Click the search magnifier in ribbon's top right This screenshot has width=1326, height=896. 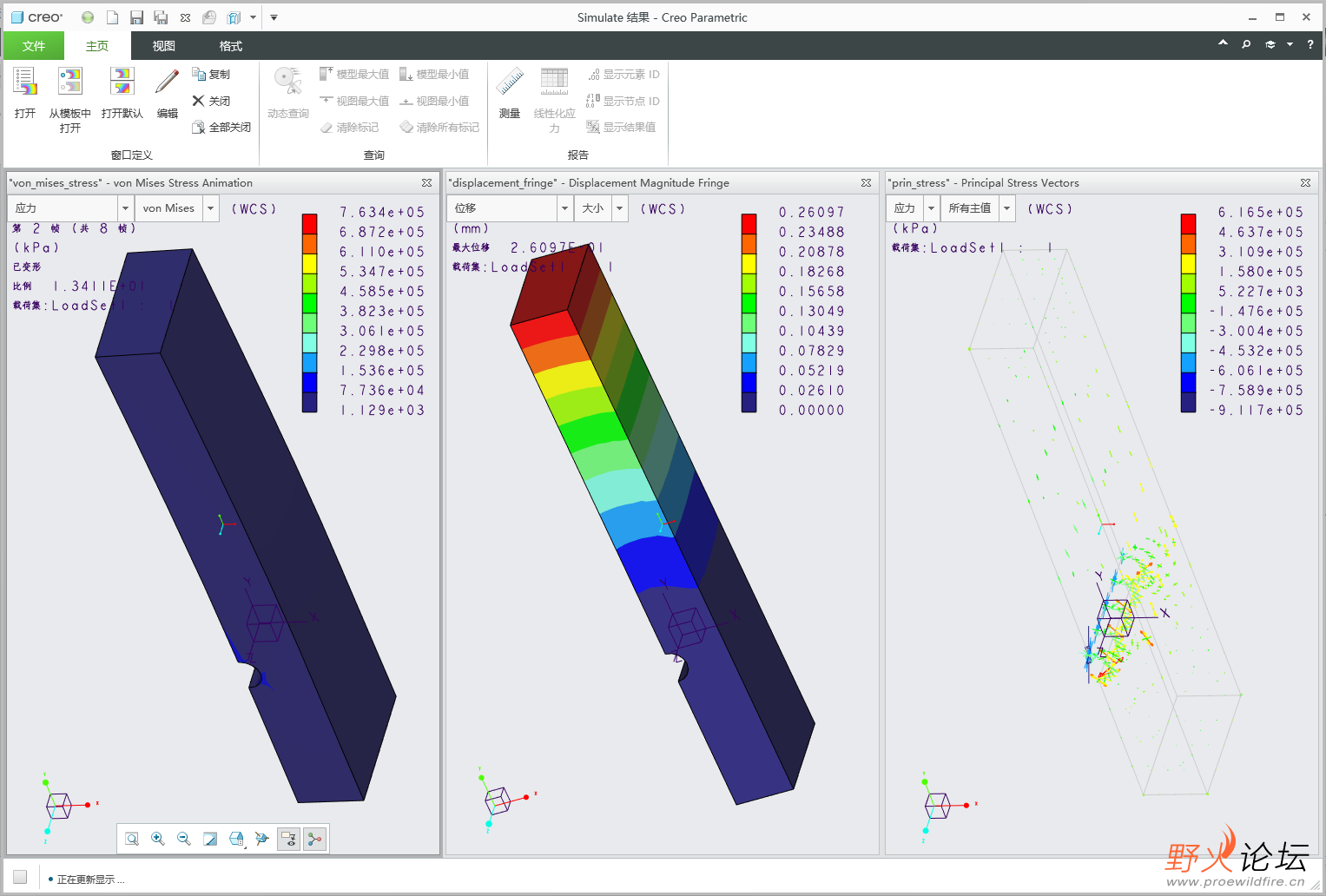pos(1246,44)
